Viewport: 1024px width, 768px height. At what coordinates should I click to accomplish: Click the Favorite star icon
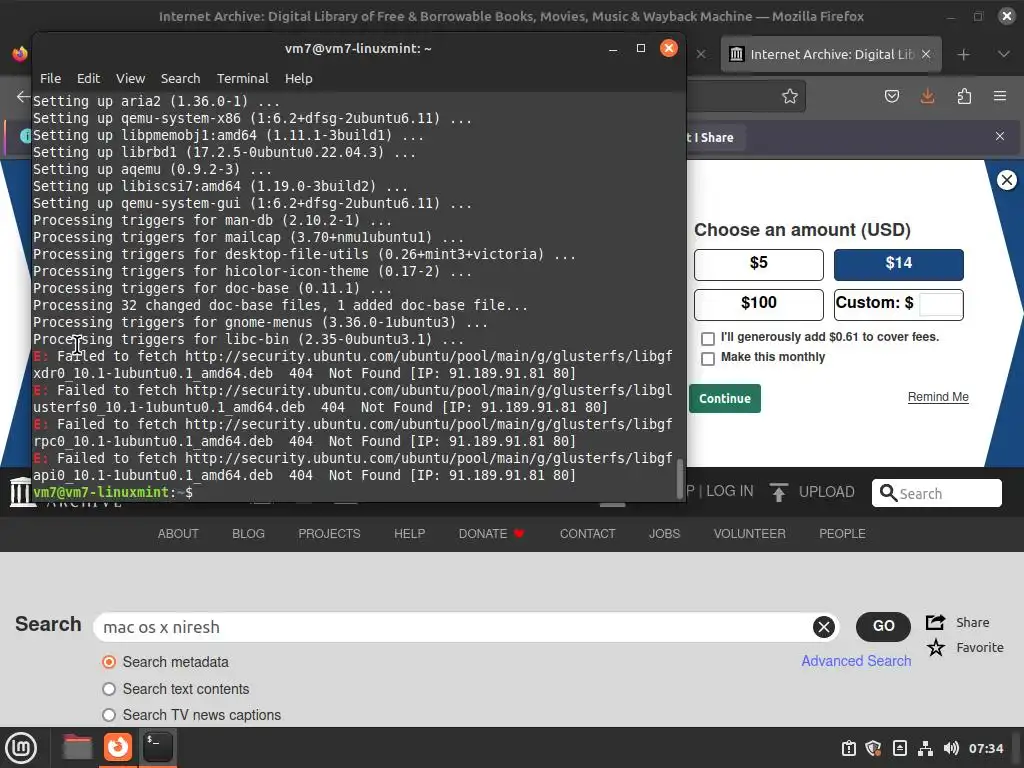pyautogui.click(x=936, y=648)
